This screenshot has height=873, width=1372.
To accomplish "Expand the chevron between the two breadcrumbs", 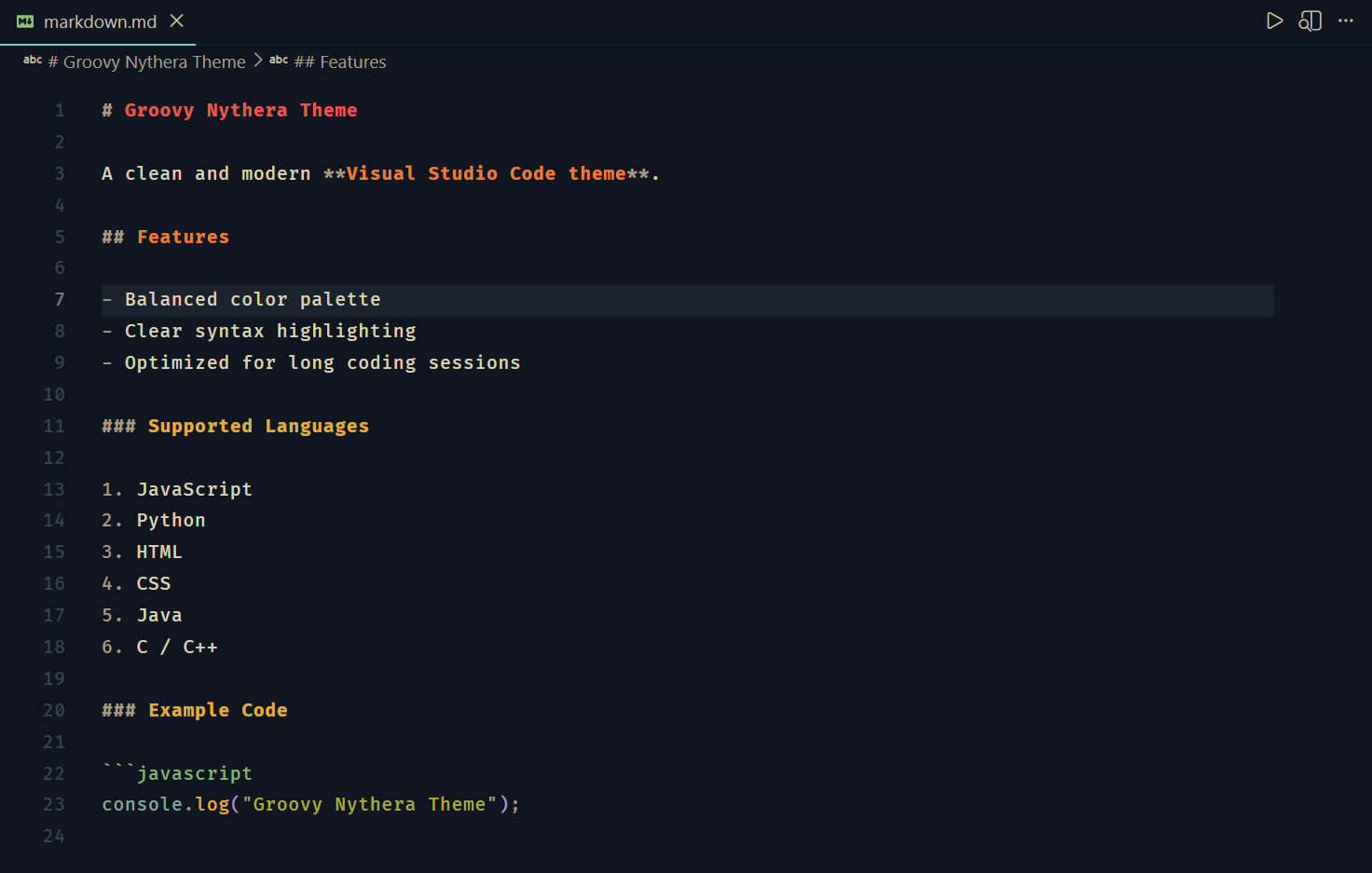I will pos(256,61).
